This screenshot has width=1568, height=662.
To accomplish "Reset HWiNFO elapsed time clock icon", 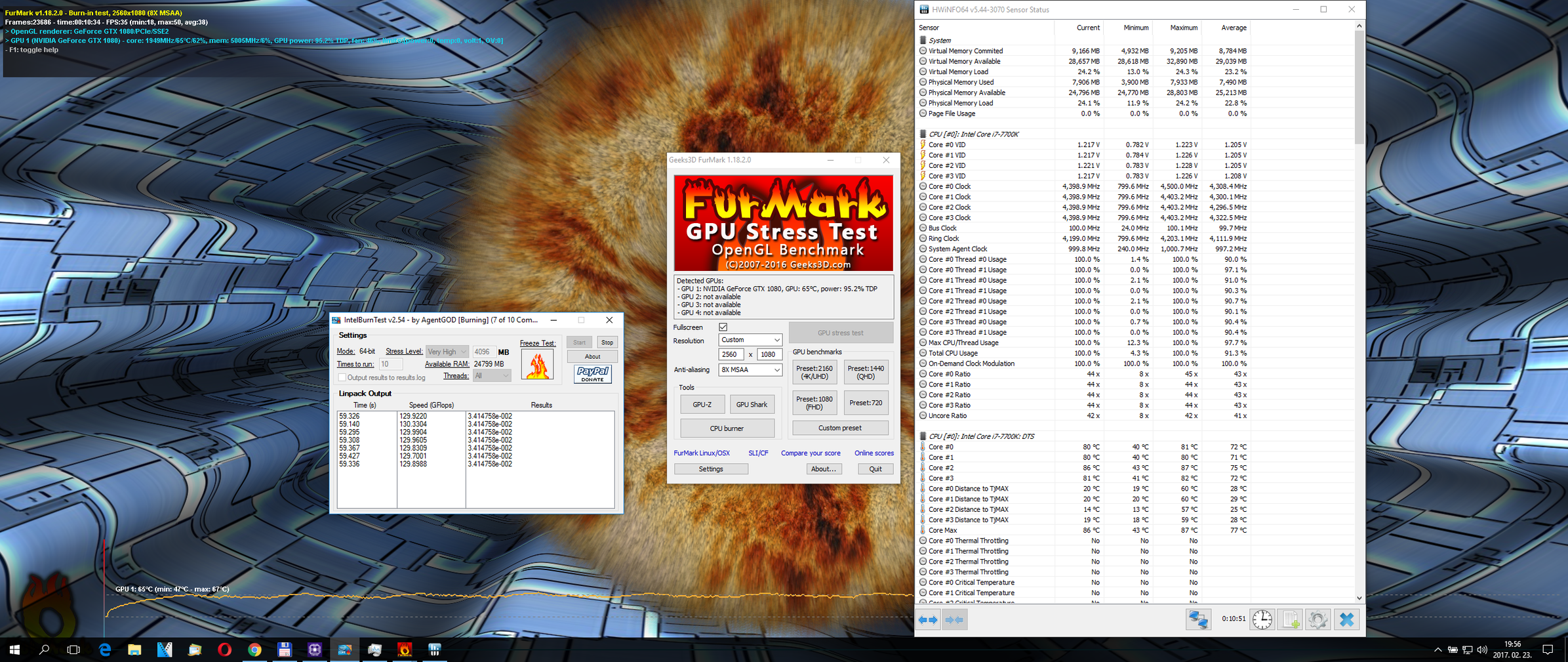I will [1262, 619].
